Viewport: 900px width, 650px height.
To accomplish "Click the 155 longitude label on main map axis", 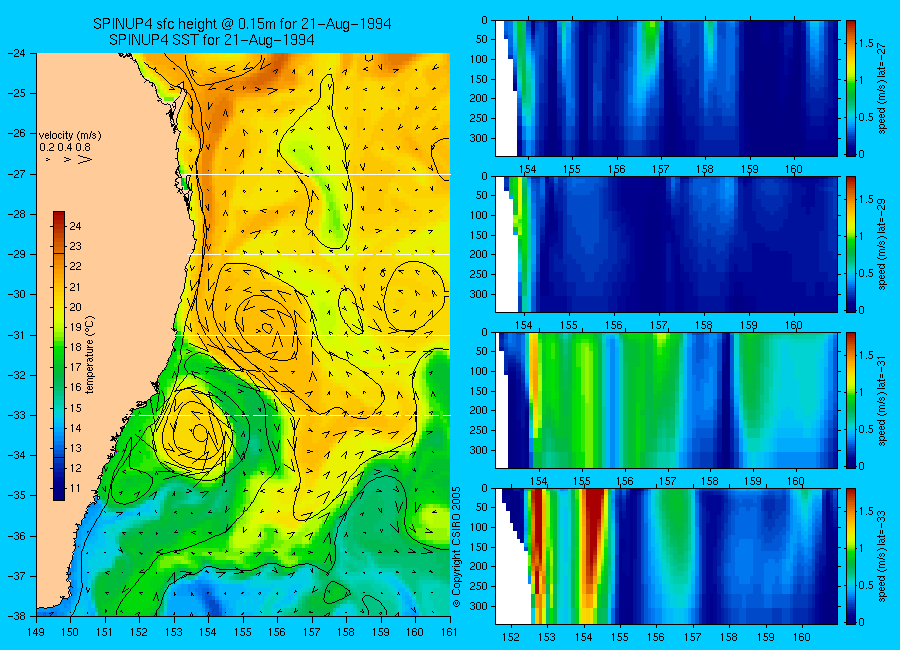I will (243, 632).
